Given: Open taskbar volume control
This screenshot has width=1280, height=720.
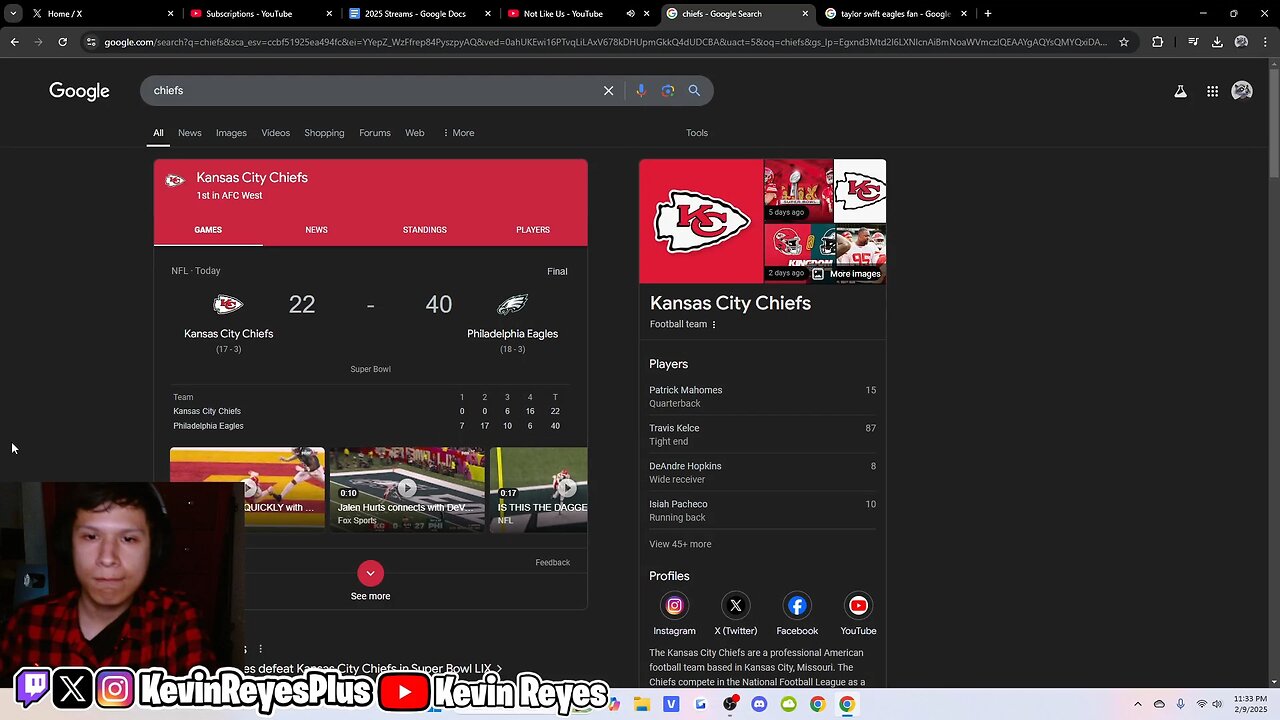Looking at the screenshot, I should click(1217, 704).
